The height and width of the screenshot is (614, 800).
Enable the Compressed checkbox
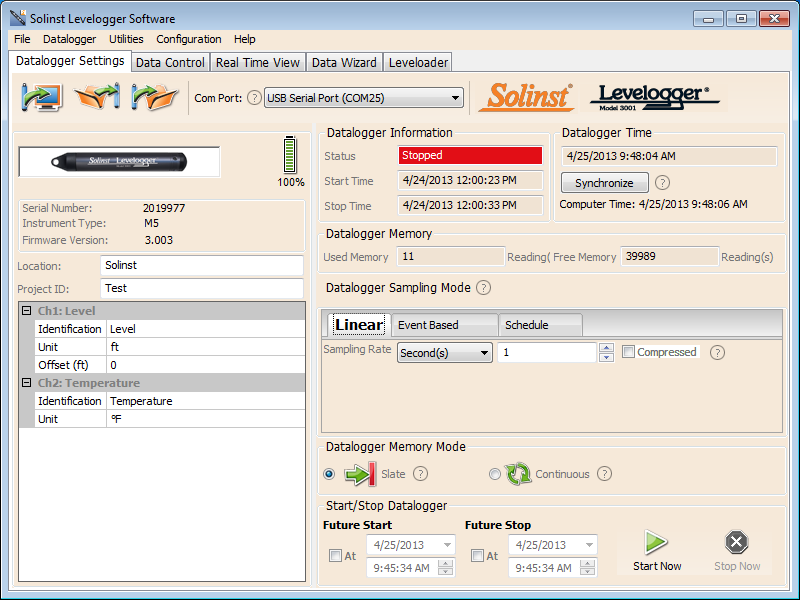(x=628, y=352)
